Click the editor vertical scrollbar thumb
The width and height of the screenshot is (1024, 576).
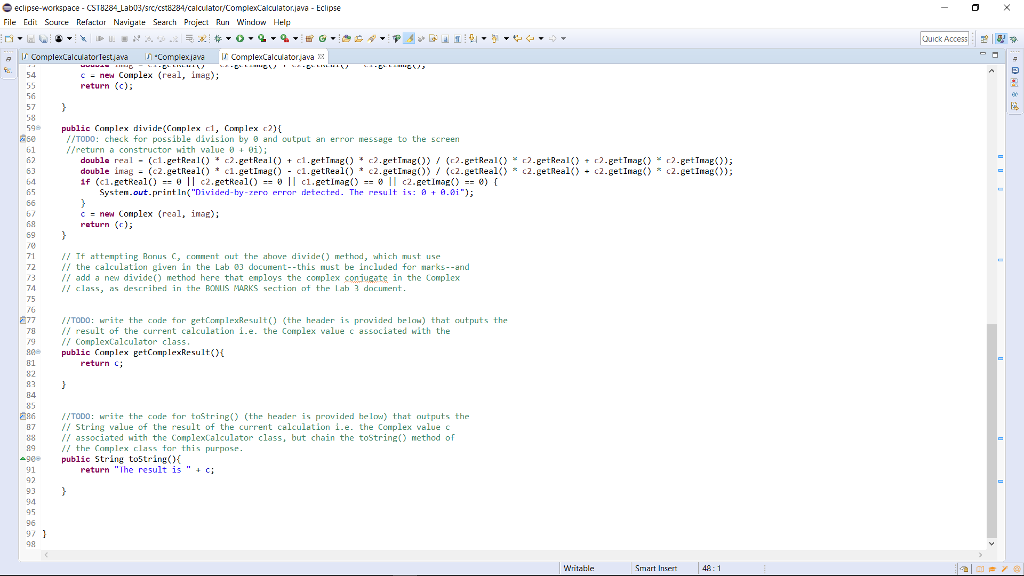tap(992, 430)
